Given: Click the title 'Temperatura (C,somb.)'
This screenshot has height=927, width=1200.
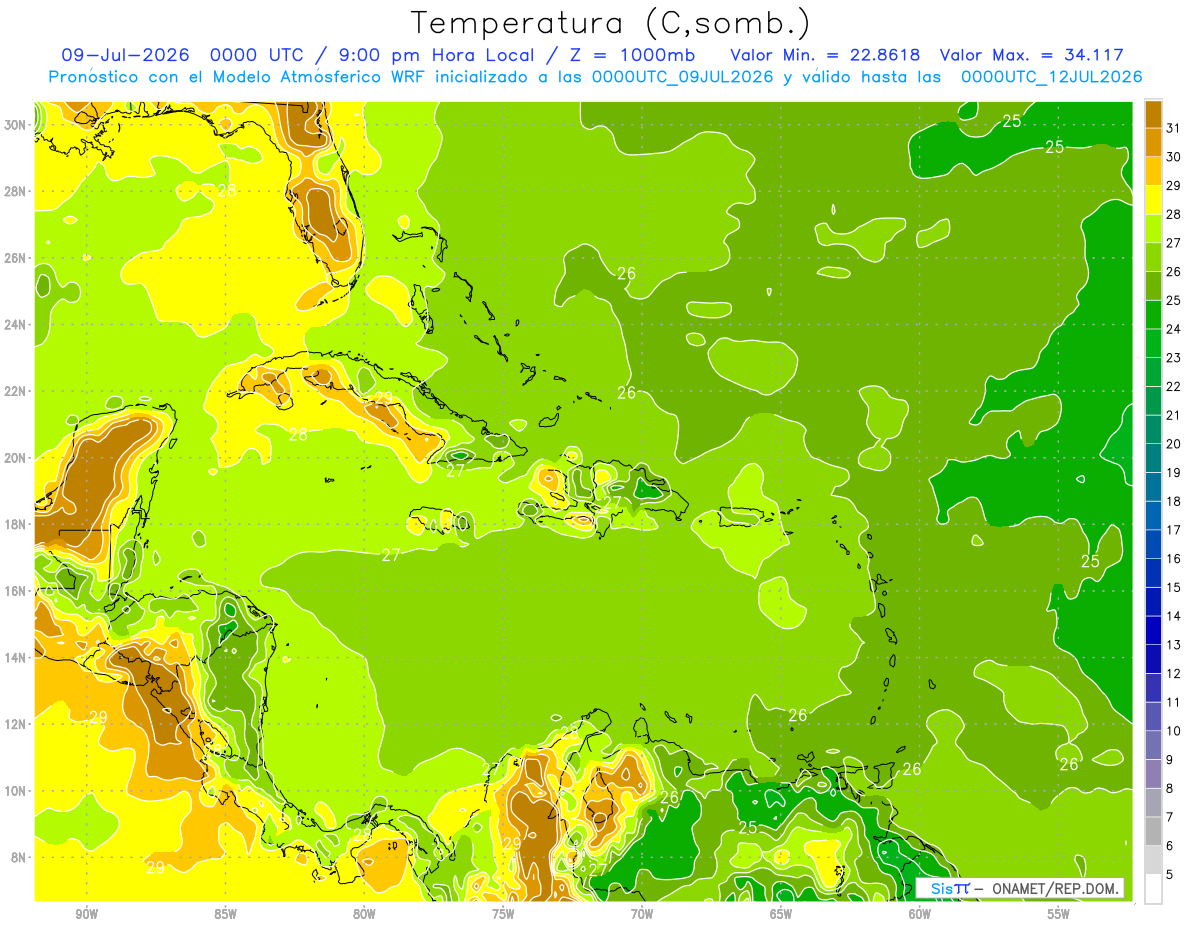Looking at the screenshot, I should (611, 22).
